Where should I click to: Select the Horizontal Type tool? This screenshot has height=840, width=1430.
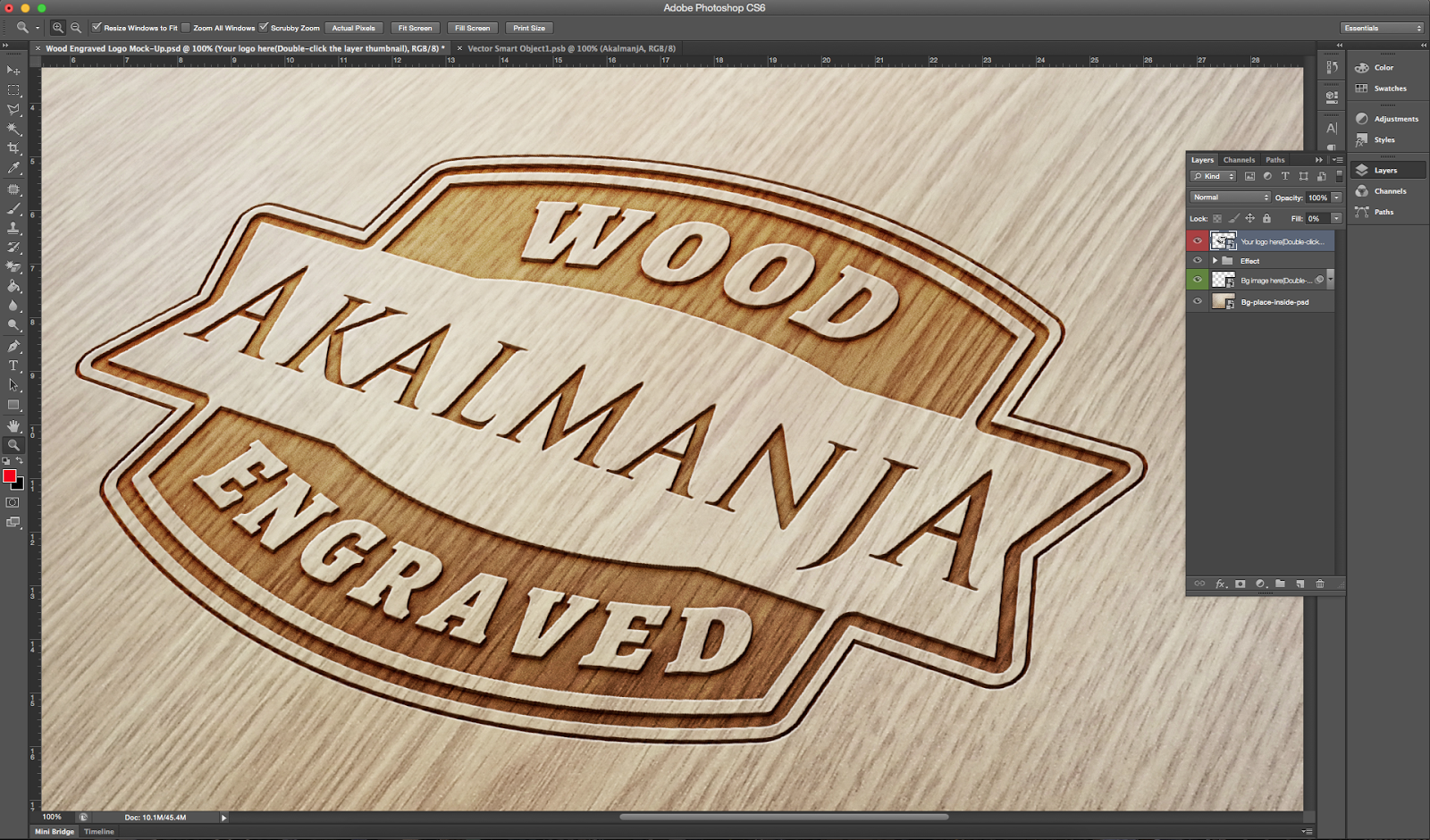13,366
